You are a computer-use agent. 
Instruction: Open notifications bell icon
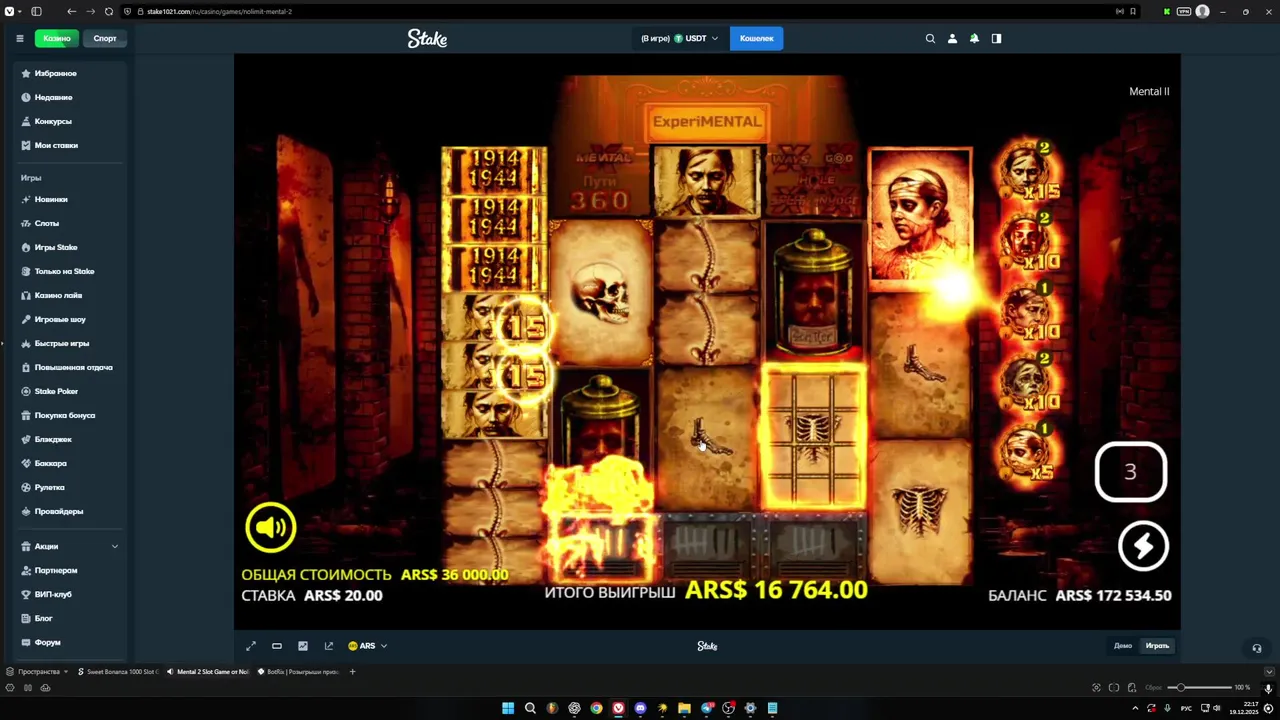coord(974,38)
